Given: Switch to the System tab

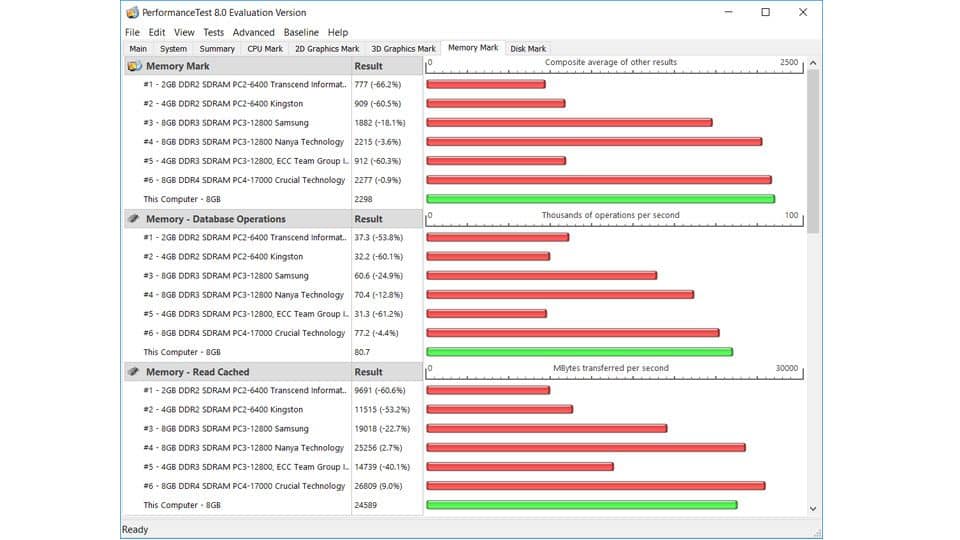Looking at the screenshot, I should (x=173, y=48).
